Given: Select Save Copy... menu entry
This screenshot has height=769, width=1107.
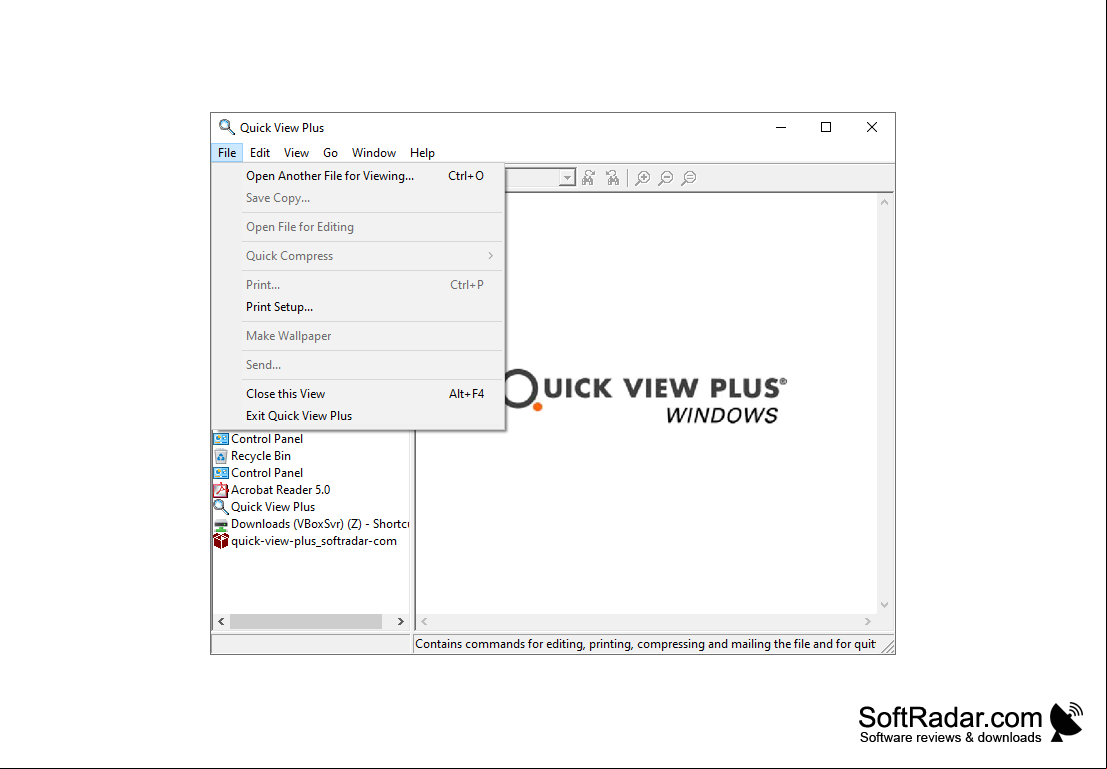Looking at the screenshot, I should click(x=359, y=198).
